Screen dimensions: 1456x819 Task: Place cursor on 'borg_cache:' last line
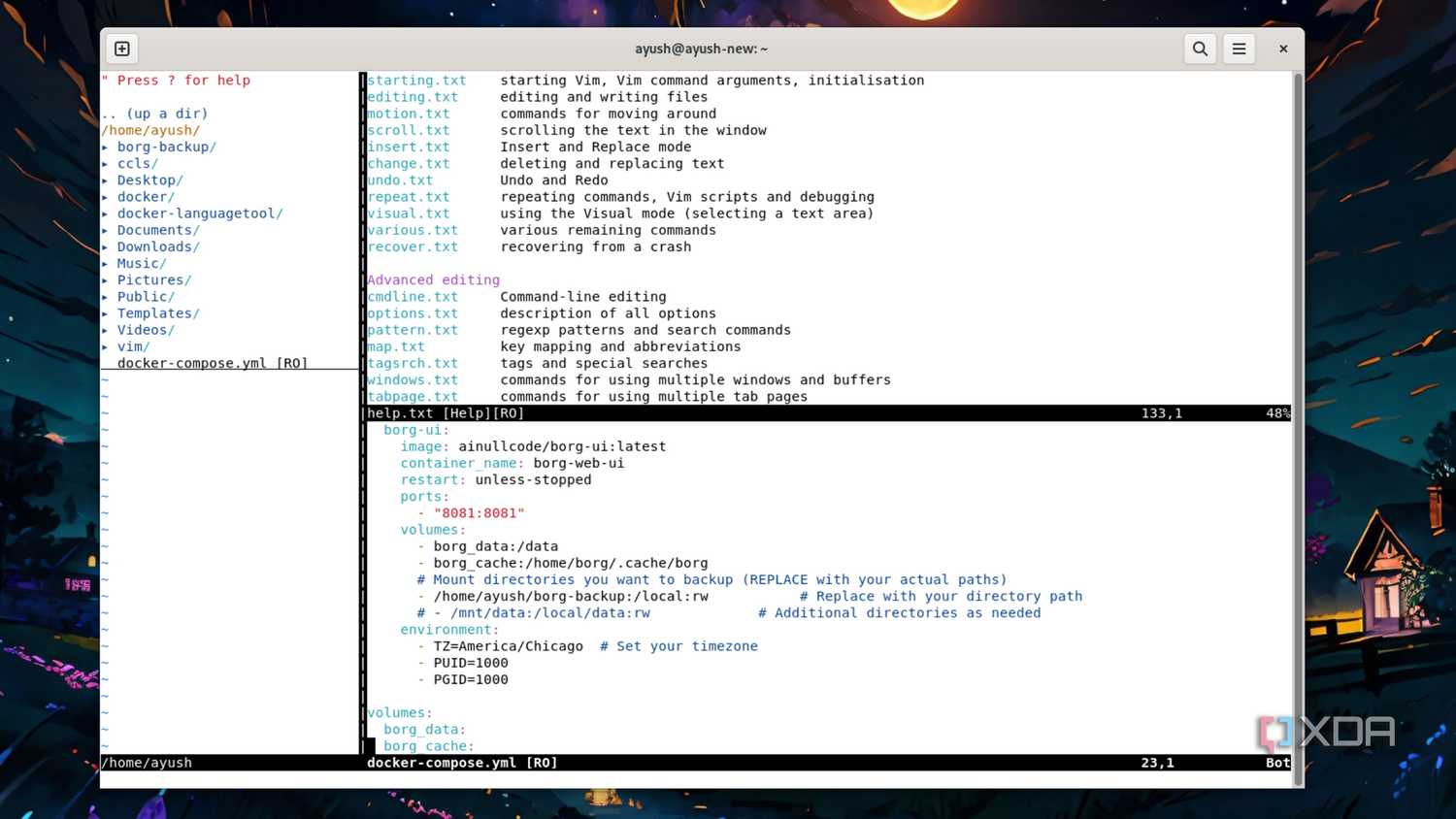tap(429, 746)
